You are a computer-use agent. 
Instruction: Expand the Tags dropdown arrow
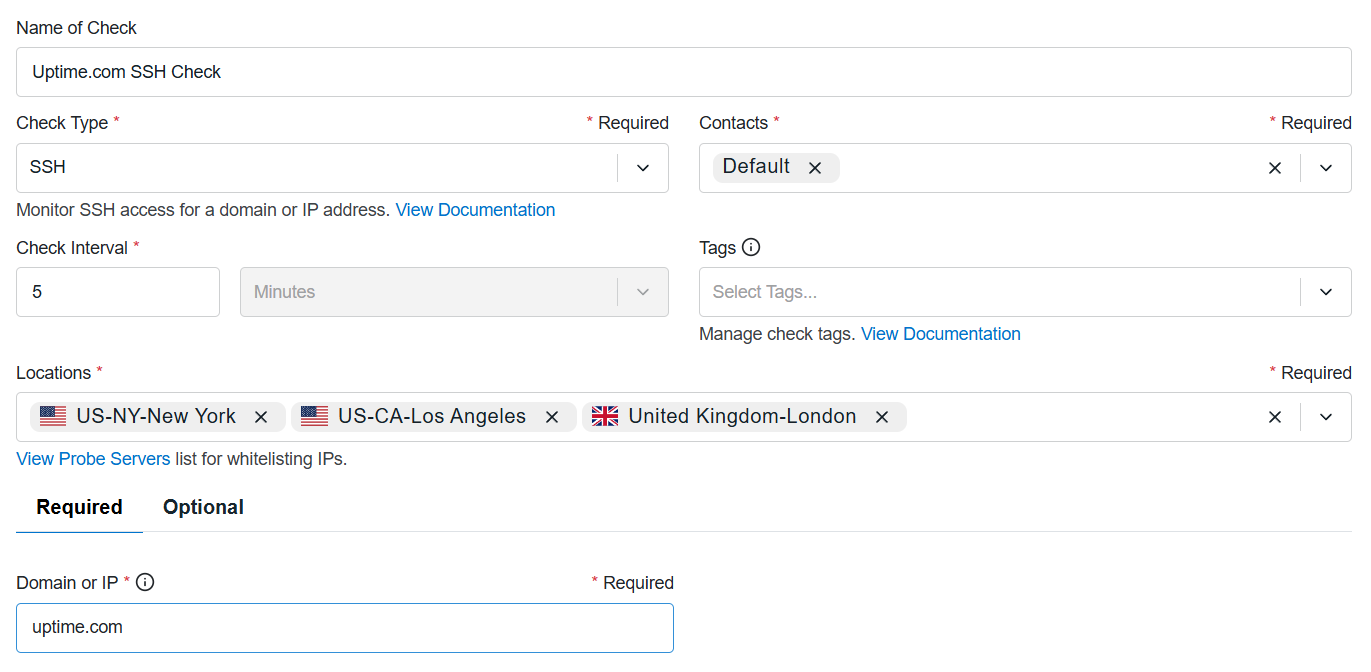[x=1326, y=292]
